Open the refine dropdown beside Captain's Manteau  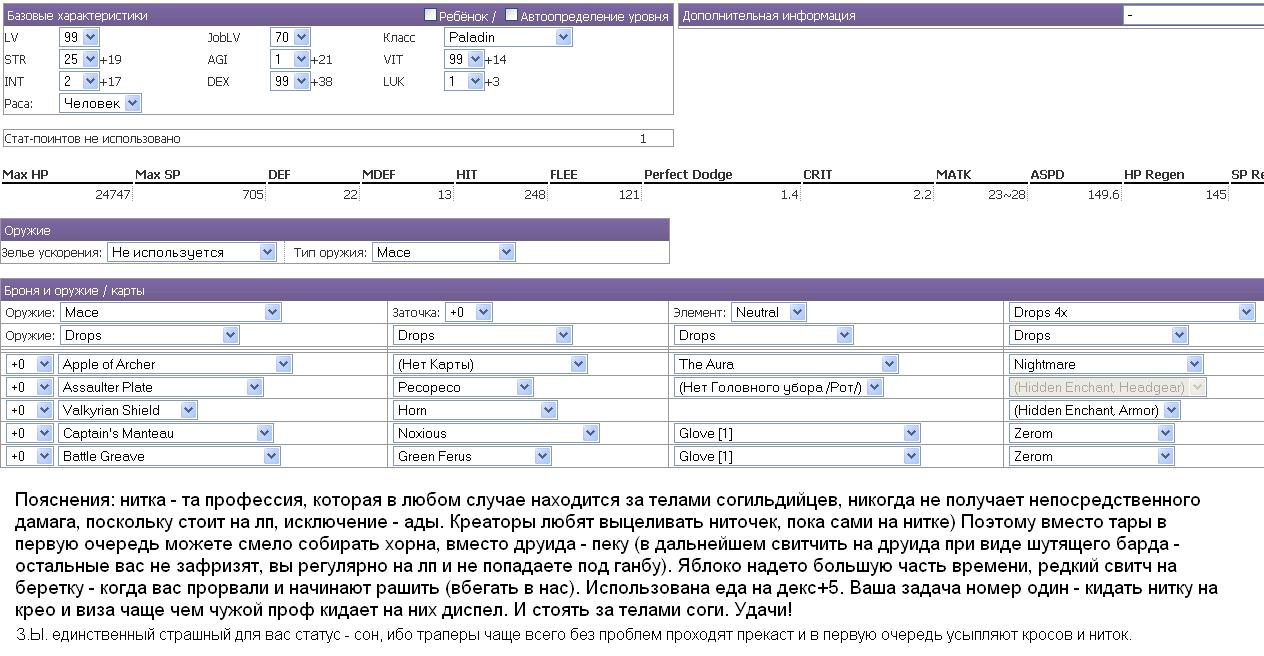29,433
